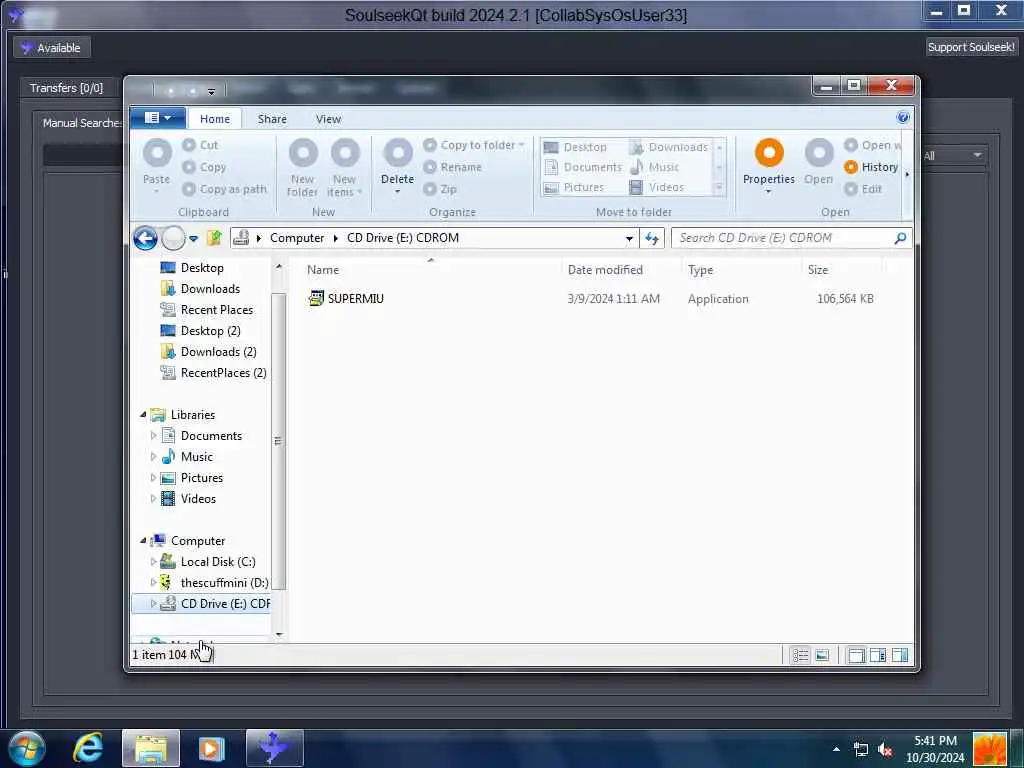
Task: Choose Pictures in Move to folder gallery
Action: [574, 187]
